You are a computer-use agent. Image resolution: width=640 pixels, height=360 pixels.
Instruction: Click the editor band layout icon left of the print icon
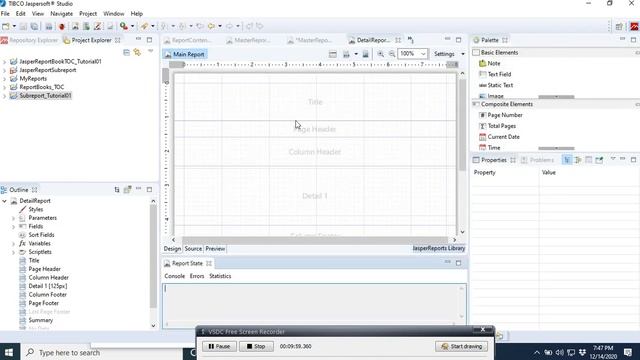click(x=333, y=54)
